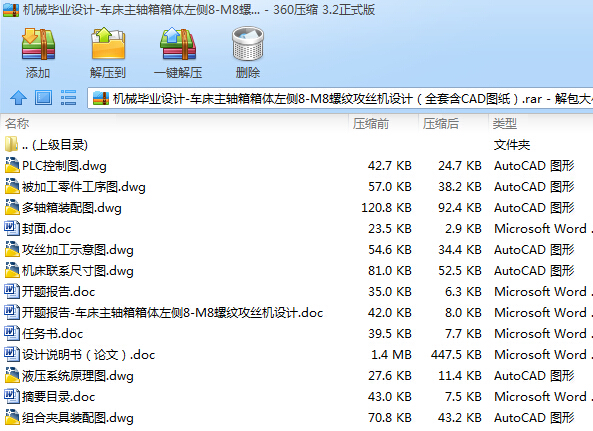The width and height of the screenshot is (593, 431).
Task: Click the 120.8 KB size value
Action: [x=386, y=208]
